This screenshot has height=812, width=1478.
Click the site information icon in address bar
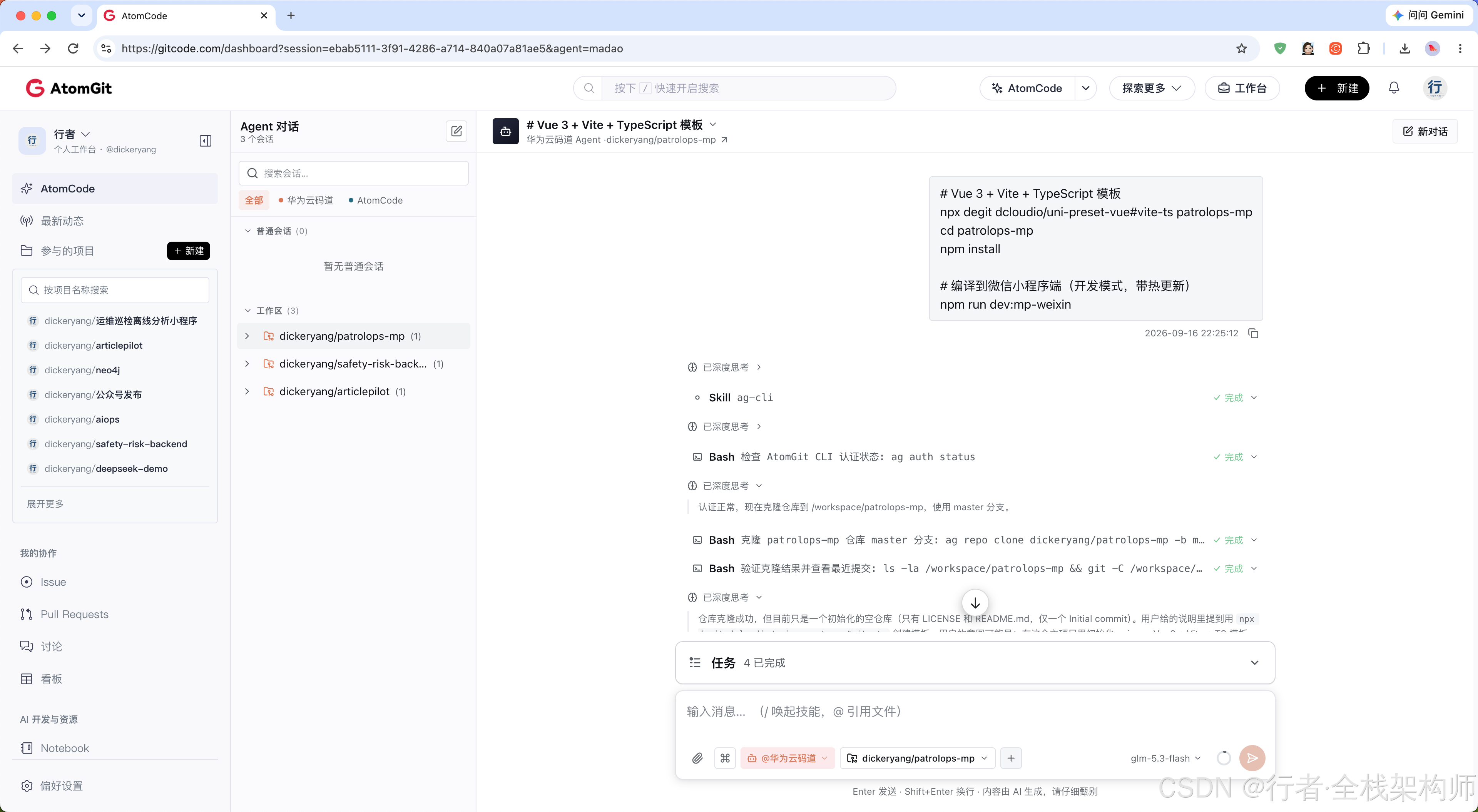(x=106, y=49)
